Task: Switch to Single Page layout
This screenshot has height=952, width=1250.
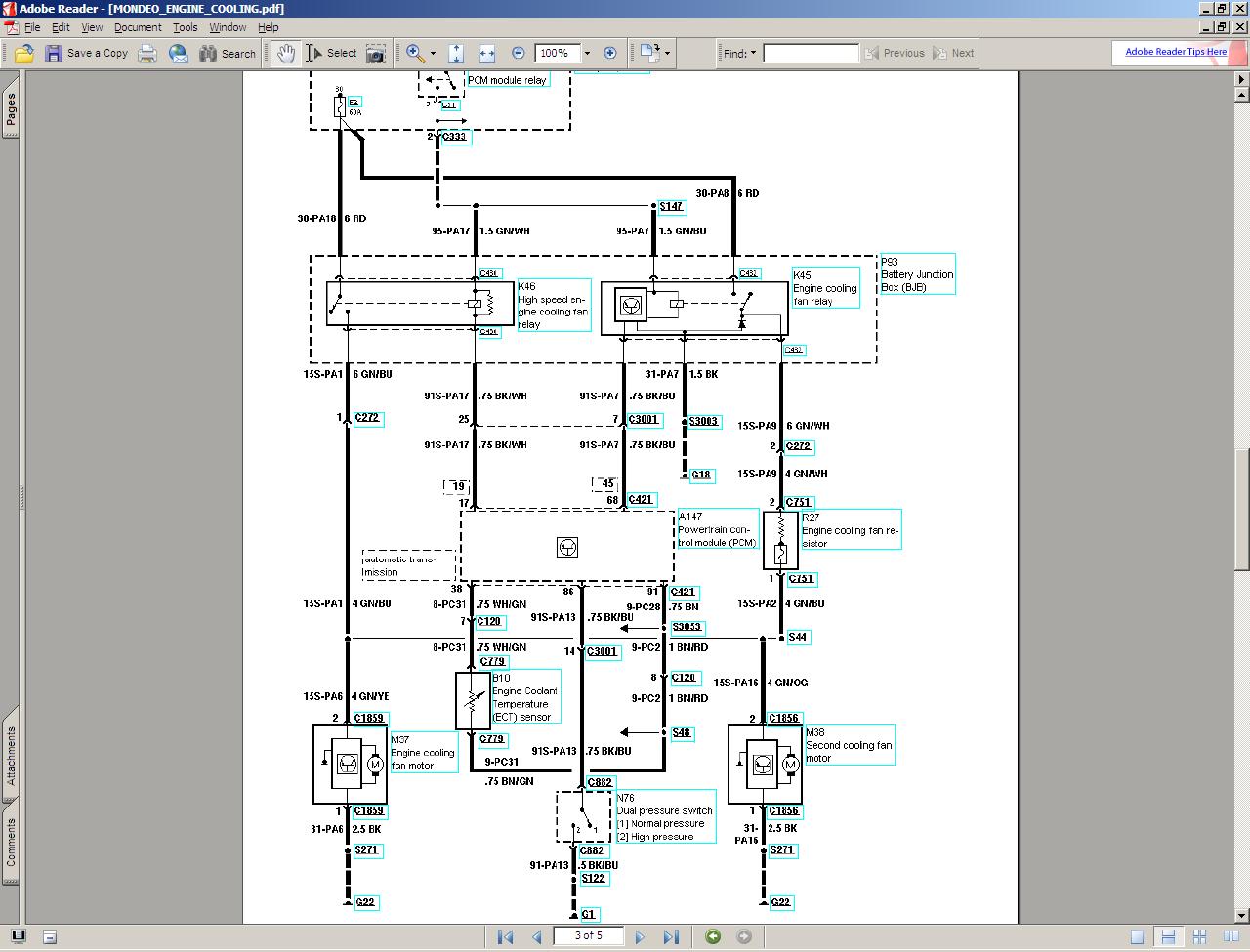Action: pyautogui.click(x=1137, y=937)
